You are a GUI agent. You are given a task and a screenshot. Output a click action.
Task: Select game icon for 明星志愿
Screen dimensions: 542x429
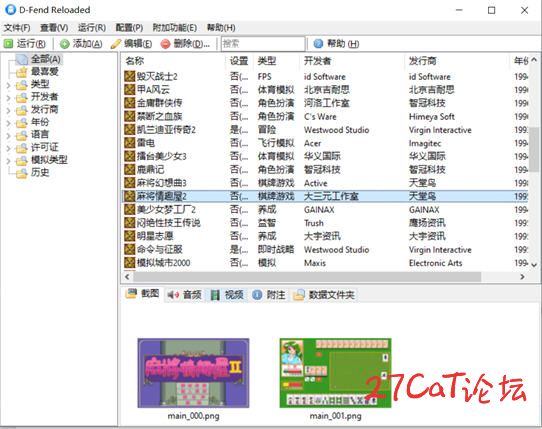(130, 236)
